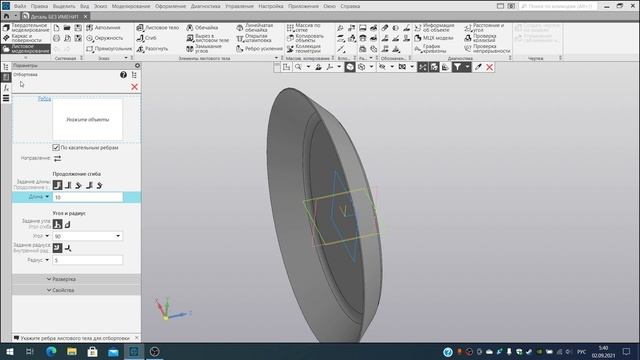
Task: Click the print icon in Системная group
Action: pos(56,38)
